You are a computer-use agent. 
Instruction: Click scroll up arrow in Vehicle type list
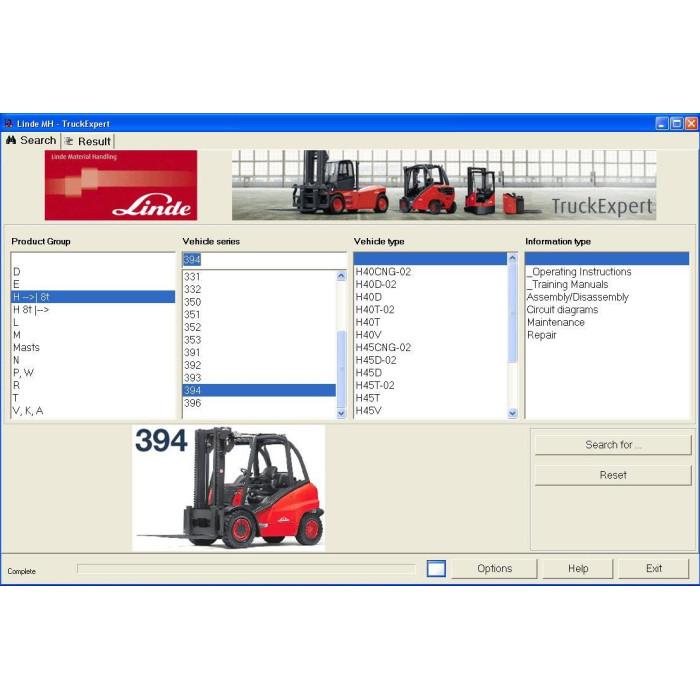[512, 258]
